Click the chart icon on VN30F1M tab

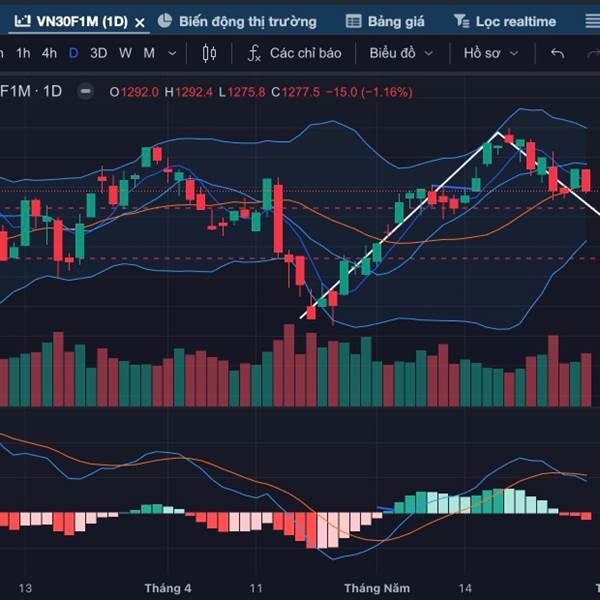pos(22,21)
